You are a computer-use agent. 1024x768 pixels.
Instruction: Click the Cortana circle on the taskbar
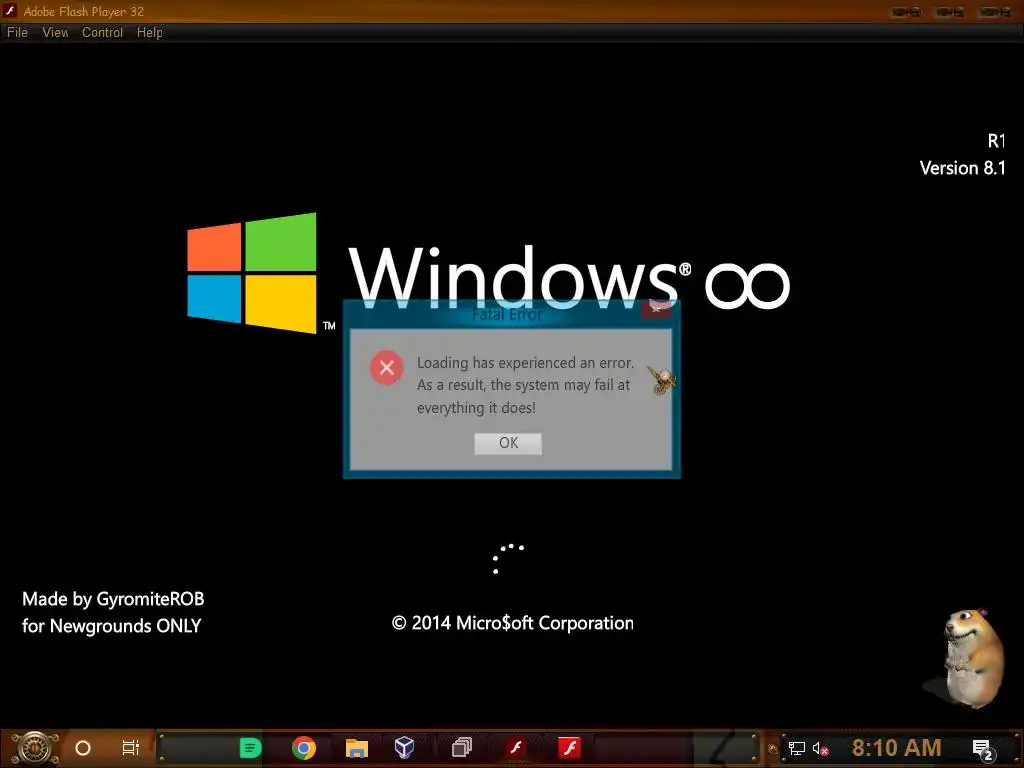click(83, 748)
